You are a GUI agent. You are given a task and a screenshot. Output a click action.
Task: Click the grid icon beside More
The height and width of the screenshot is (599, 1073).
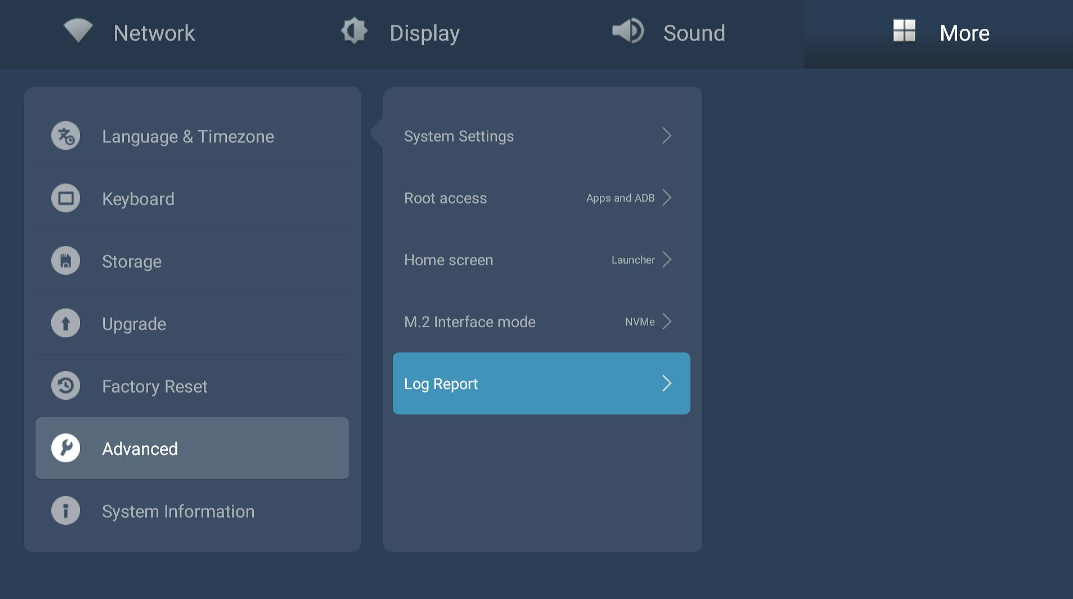(x=904, y=31)
